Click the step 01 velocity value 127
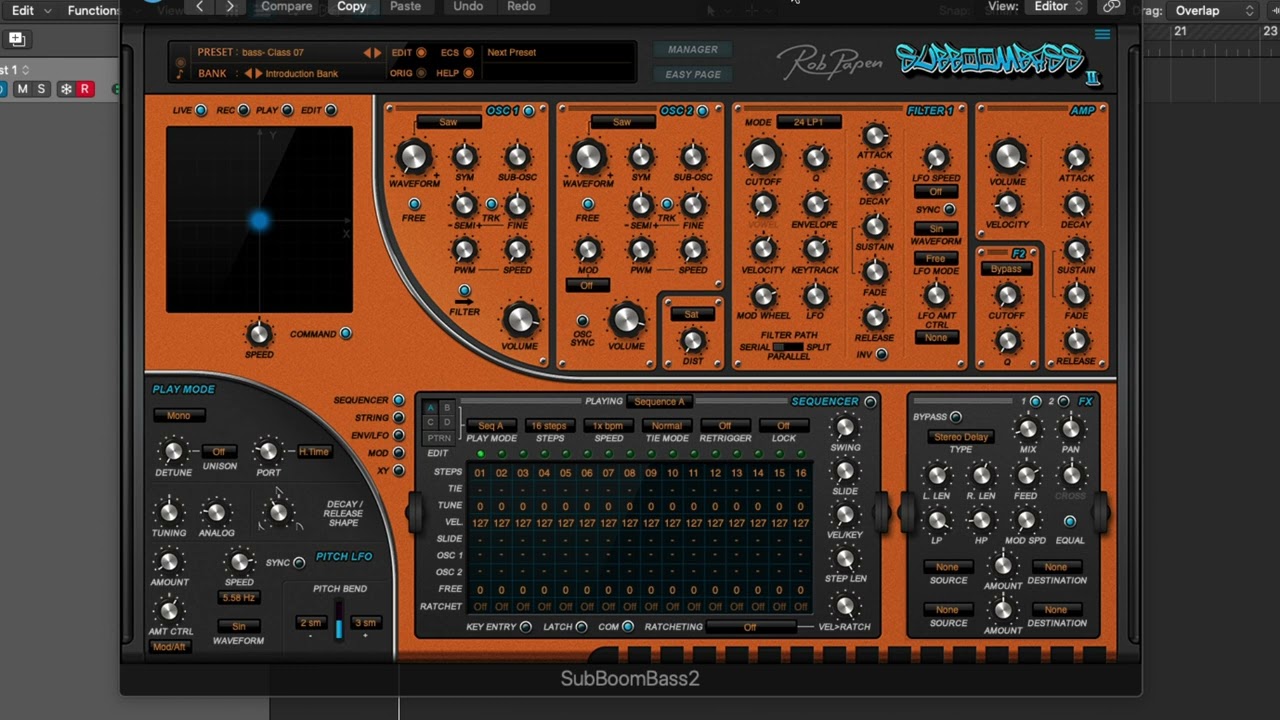The width and height of the screenshot is (1280, 720). (481, 523)
